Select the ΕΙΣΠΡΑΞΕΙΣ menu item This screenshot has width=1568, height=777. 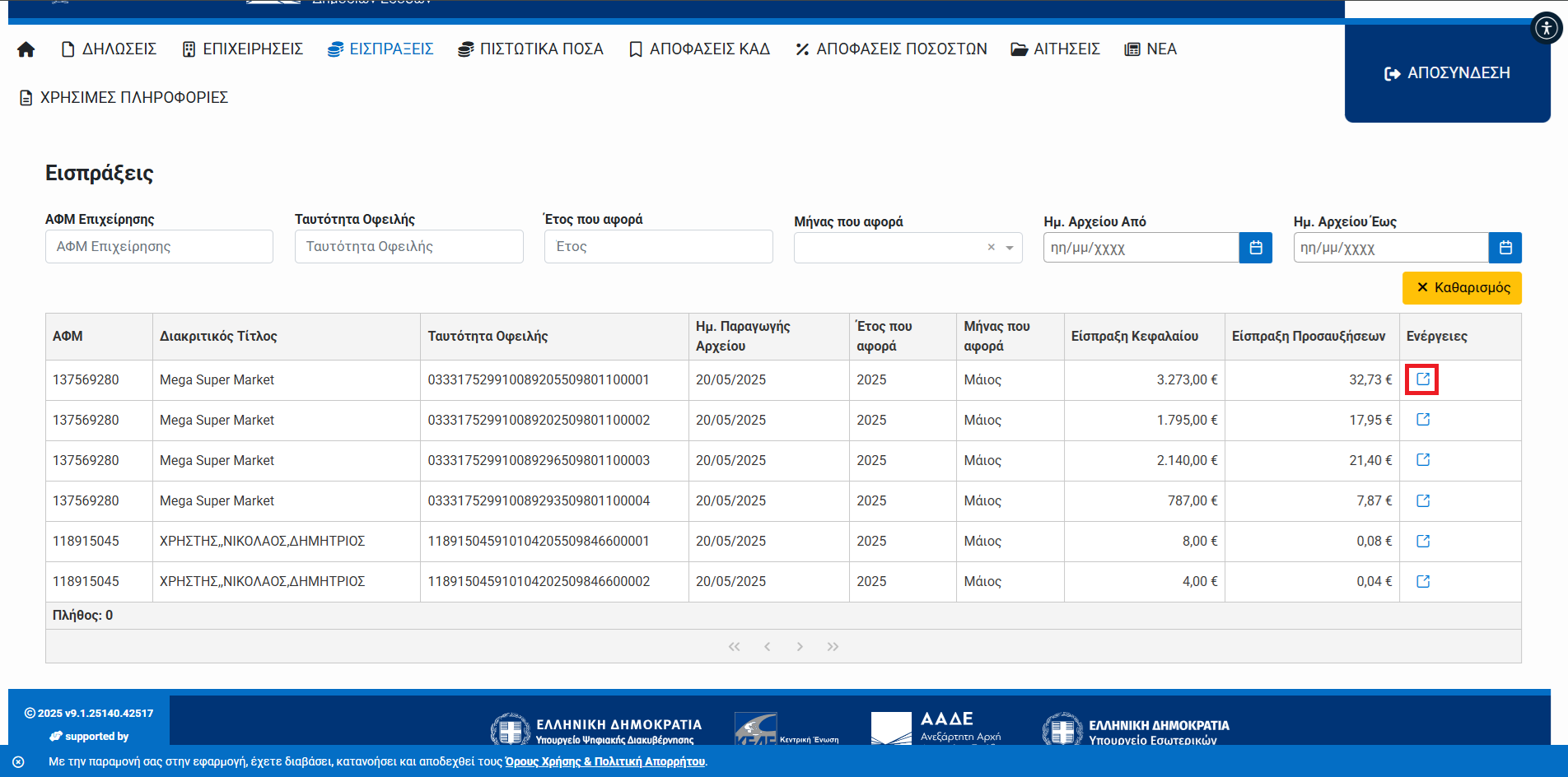pos(380,49)
